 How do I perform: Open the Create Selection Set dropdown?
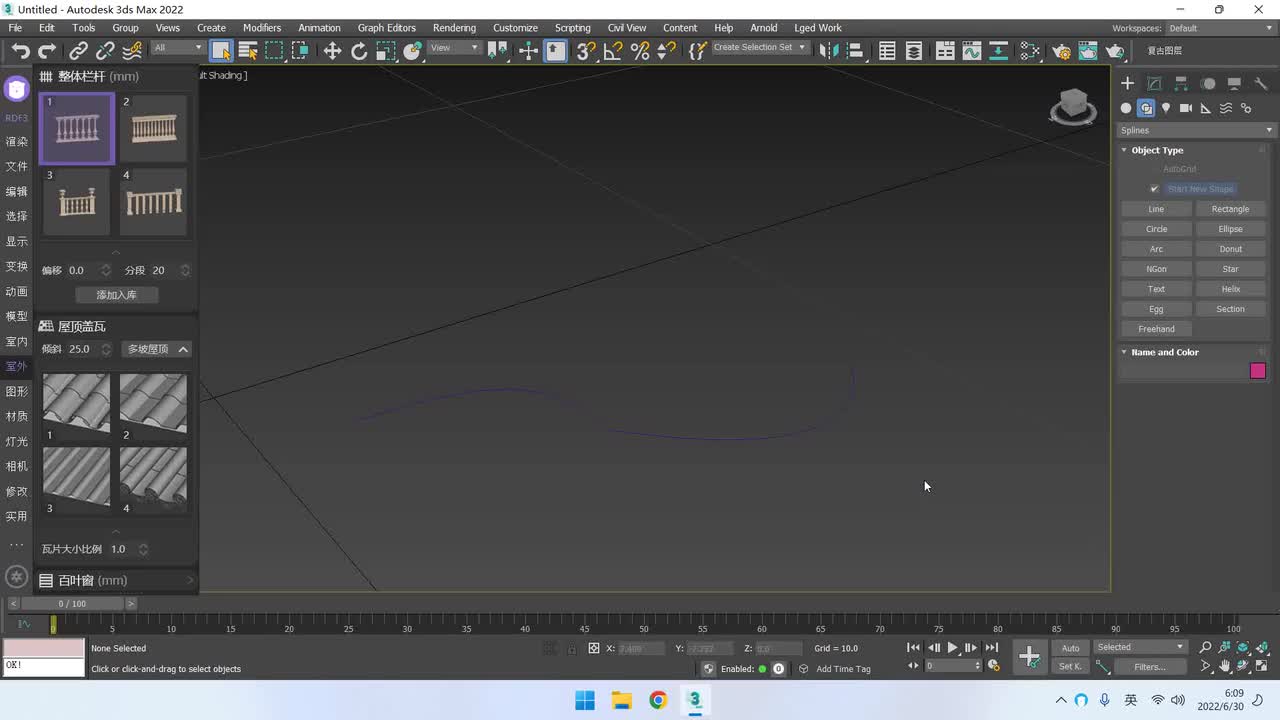[x=759, y=48]
